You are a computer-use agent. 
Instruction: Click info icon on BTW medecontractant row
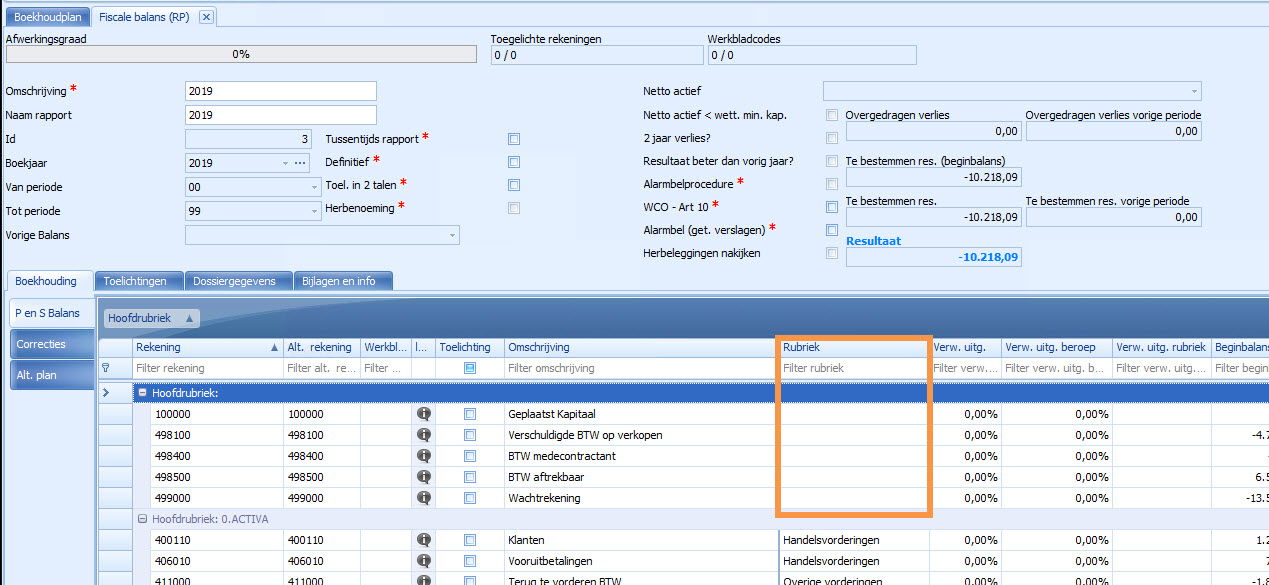[x=423, y=456]
